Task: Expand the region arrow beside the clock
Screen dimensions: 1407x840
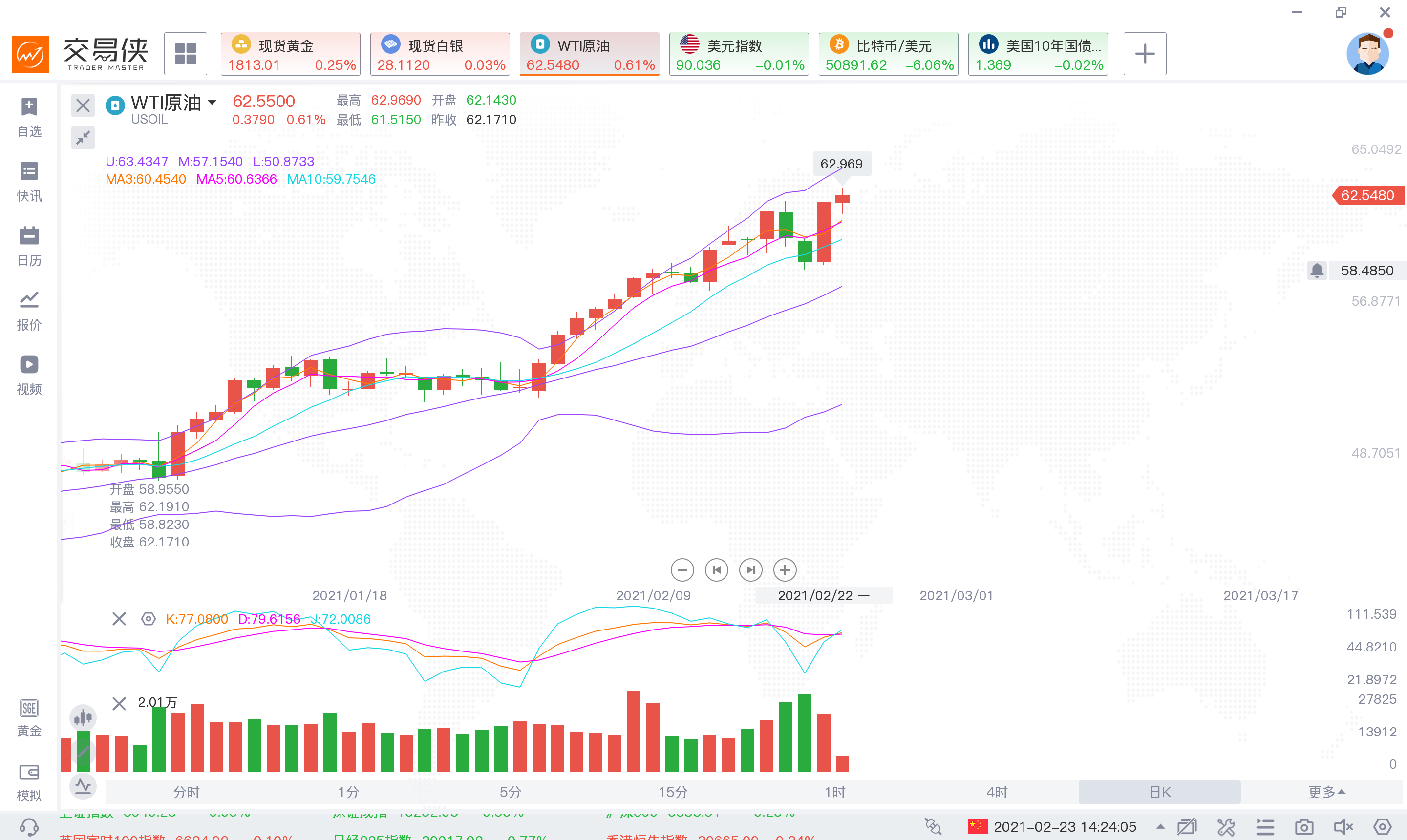Action: tap(1160, 826)
